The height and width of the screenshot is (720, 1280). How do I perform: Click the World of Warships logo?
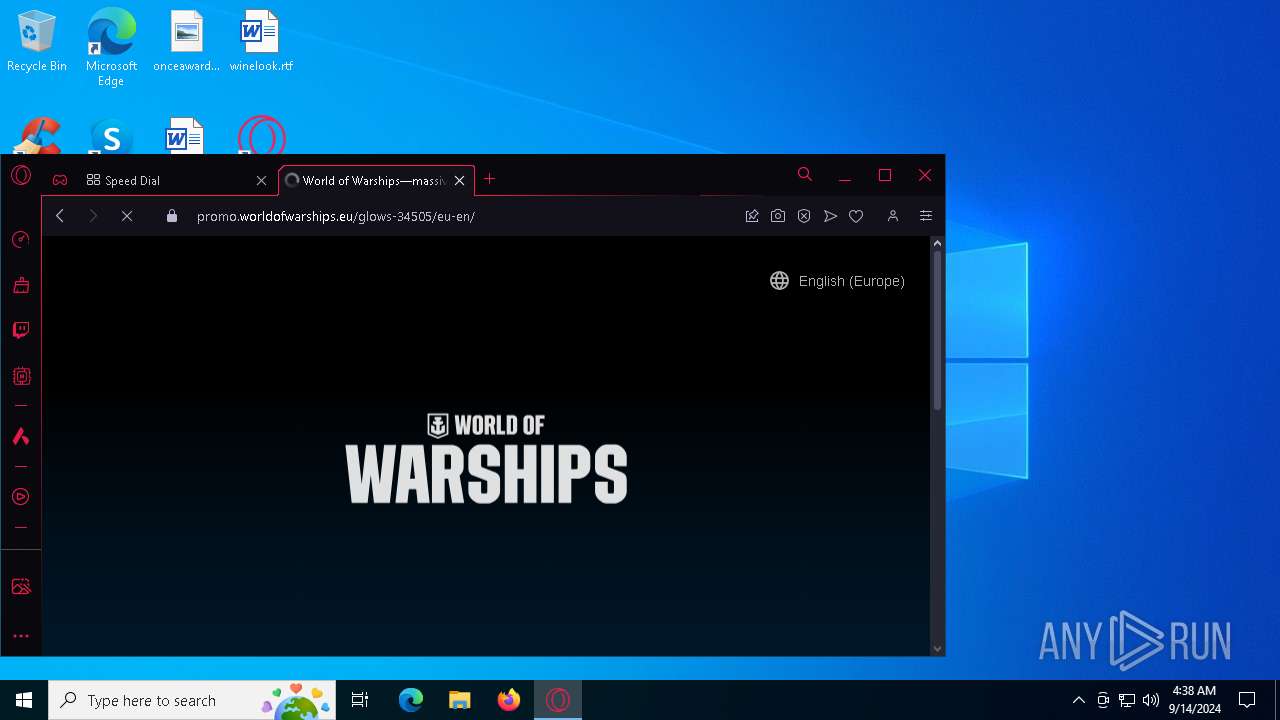click(486, 459)
